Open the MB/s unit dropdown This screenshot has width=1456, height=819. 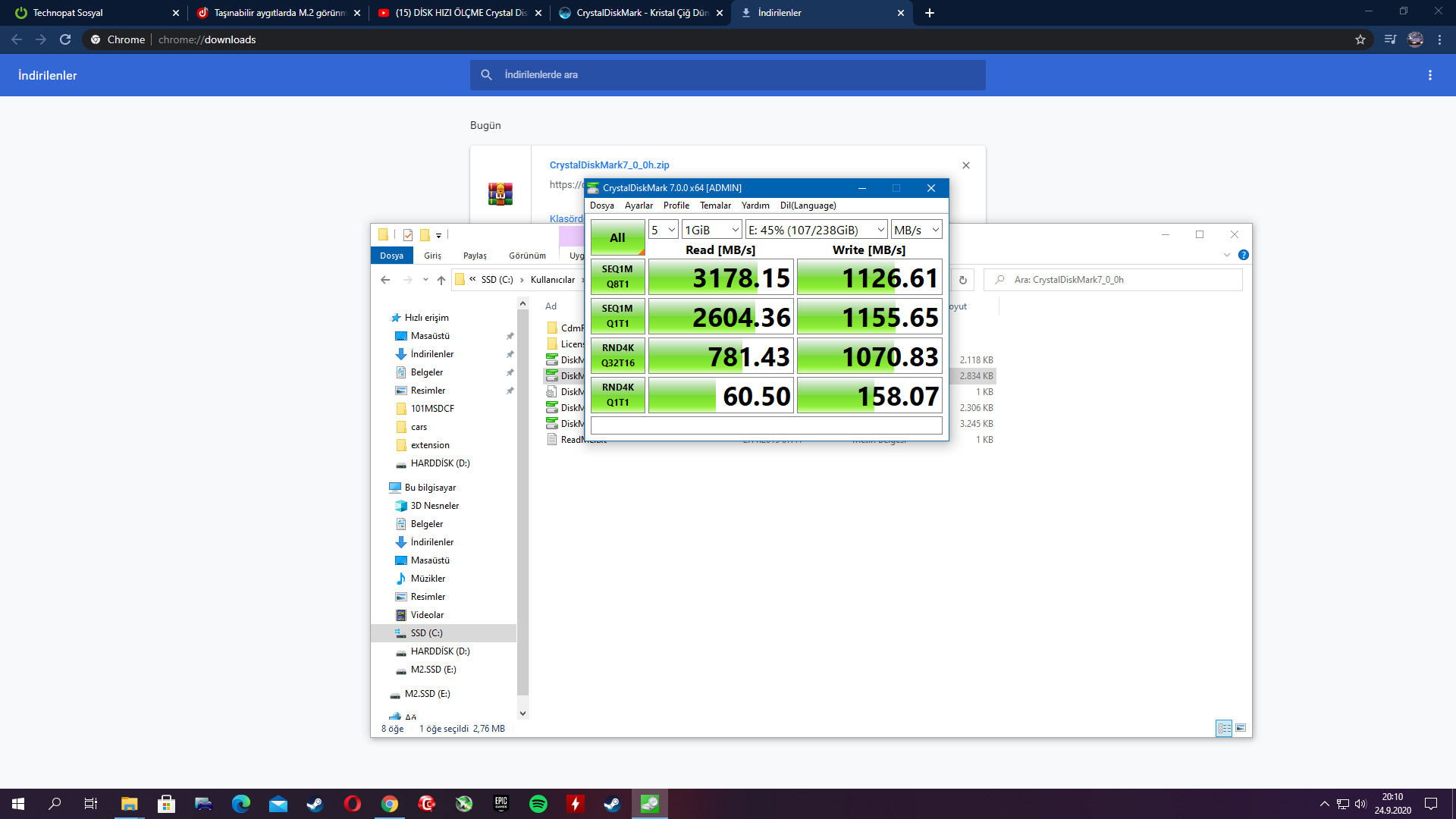tap(916, 230)
